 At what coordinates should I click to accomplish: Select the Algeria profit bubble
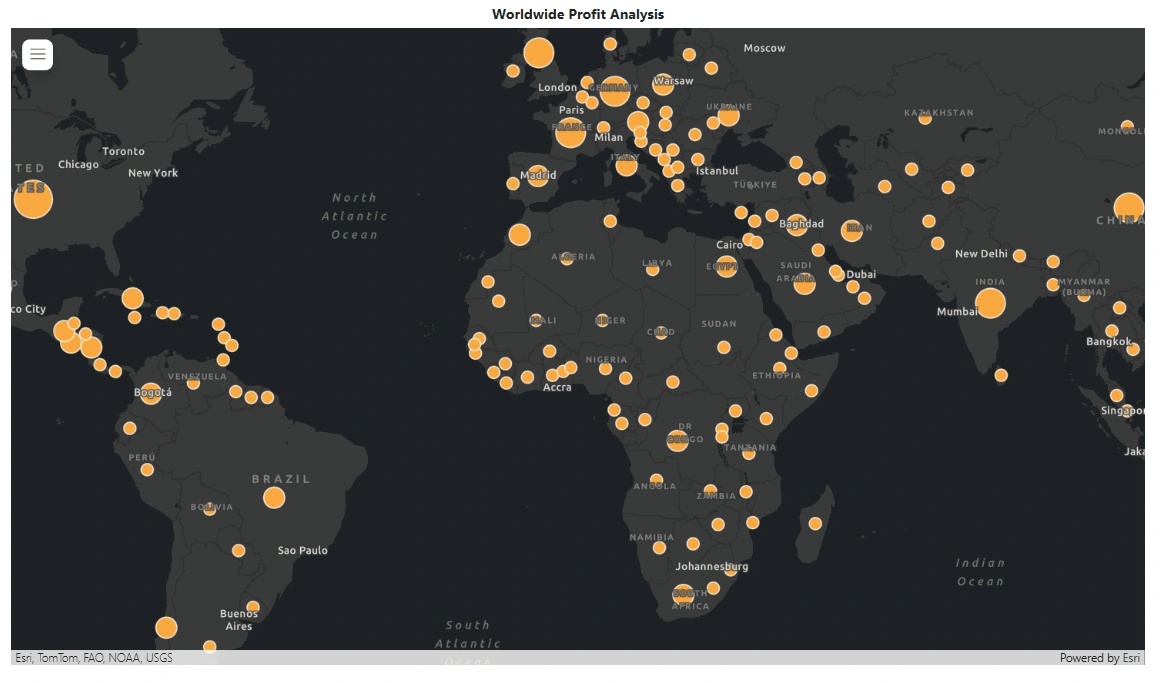pos(567,259)
